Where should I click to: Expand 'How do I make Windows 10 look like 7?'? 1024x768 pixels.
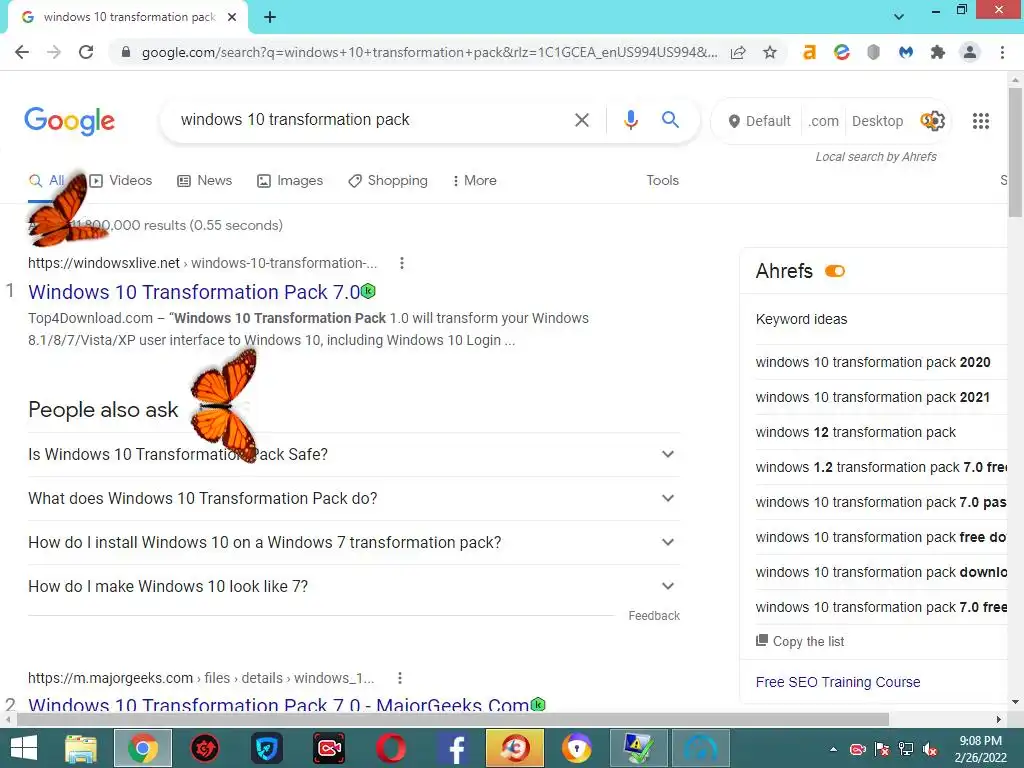tap(354, 586)
